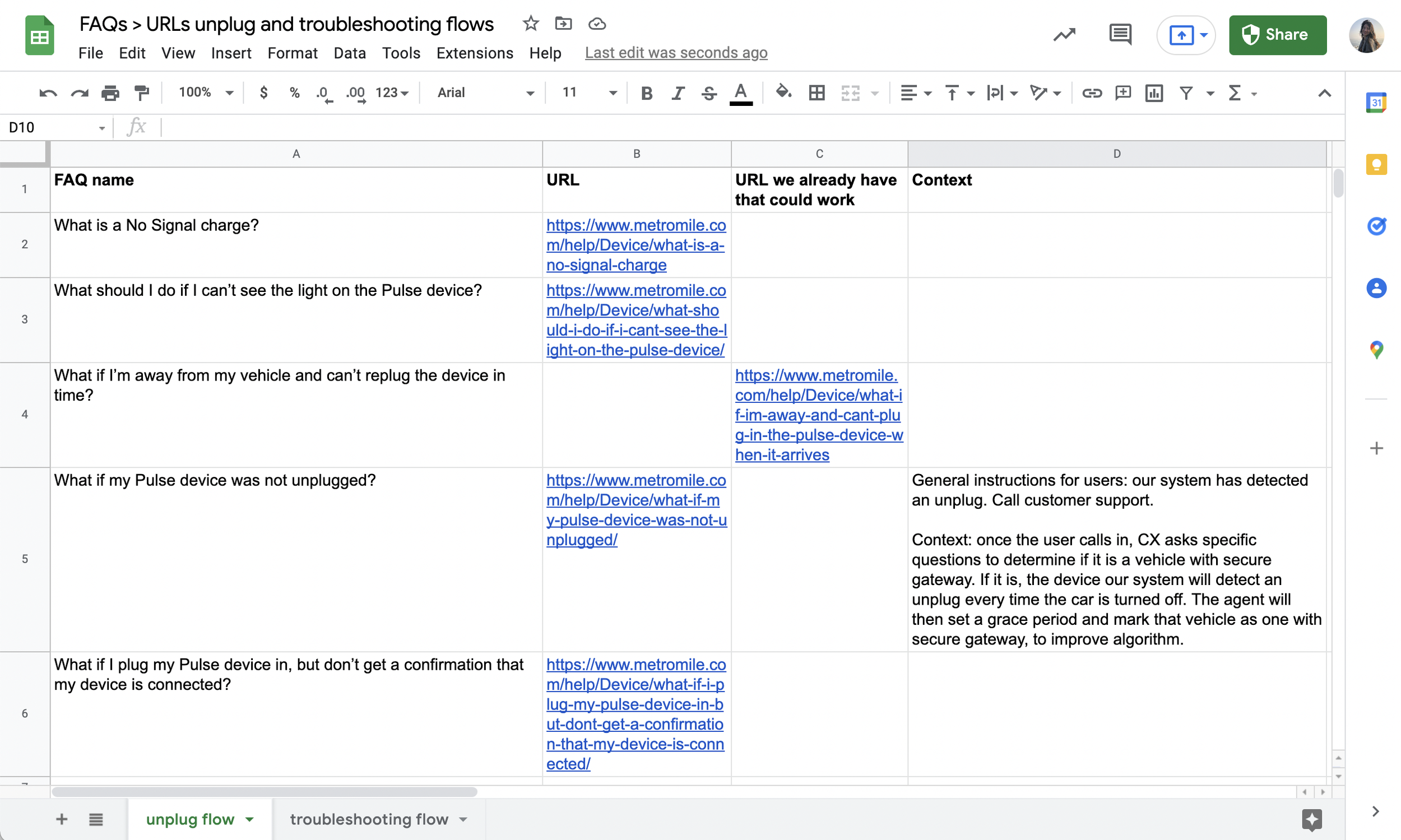This screenshot has height=840, width=1401.
Task: Open the zoom 100% dropdown
Action: tap(206, 93)
